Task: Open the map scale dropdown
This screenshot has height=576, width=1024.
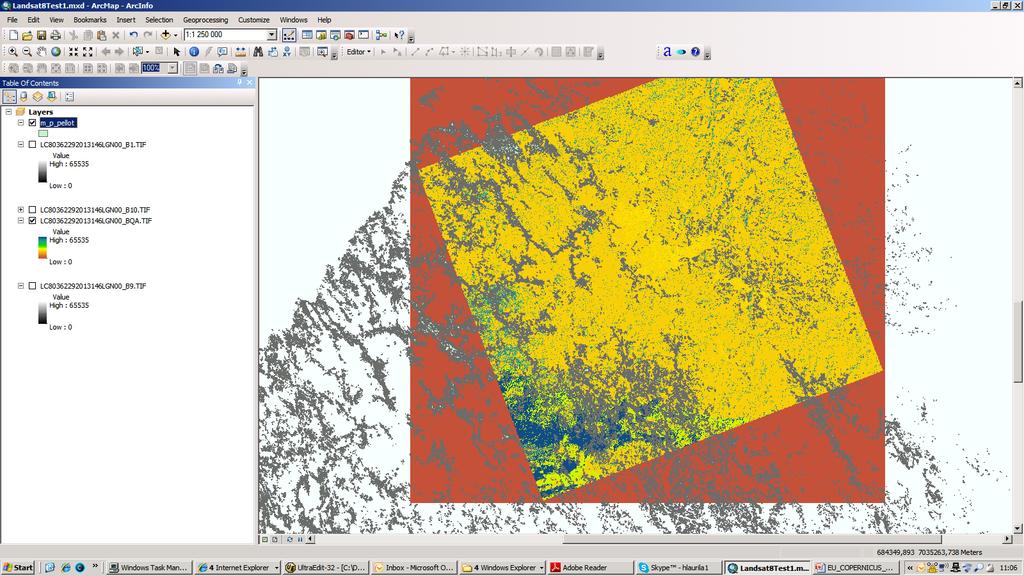Action: point(272,35)
